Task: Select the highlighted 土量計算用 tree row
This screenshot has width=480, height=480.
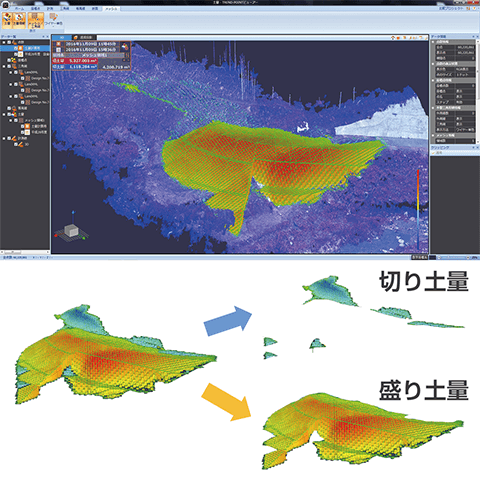Action: click(x=25, y=48)
